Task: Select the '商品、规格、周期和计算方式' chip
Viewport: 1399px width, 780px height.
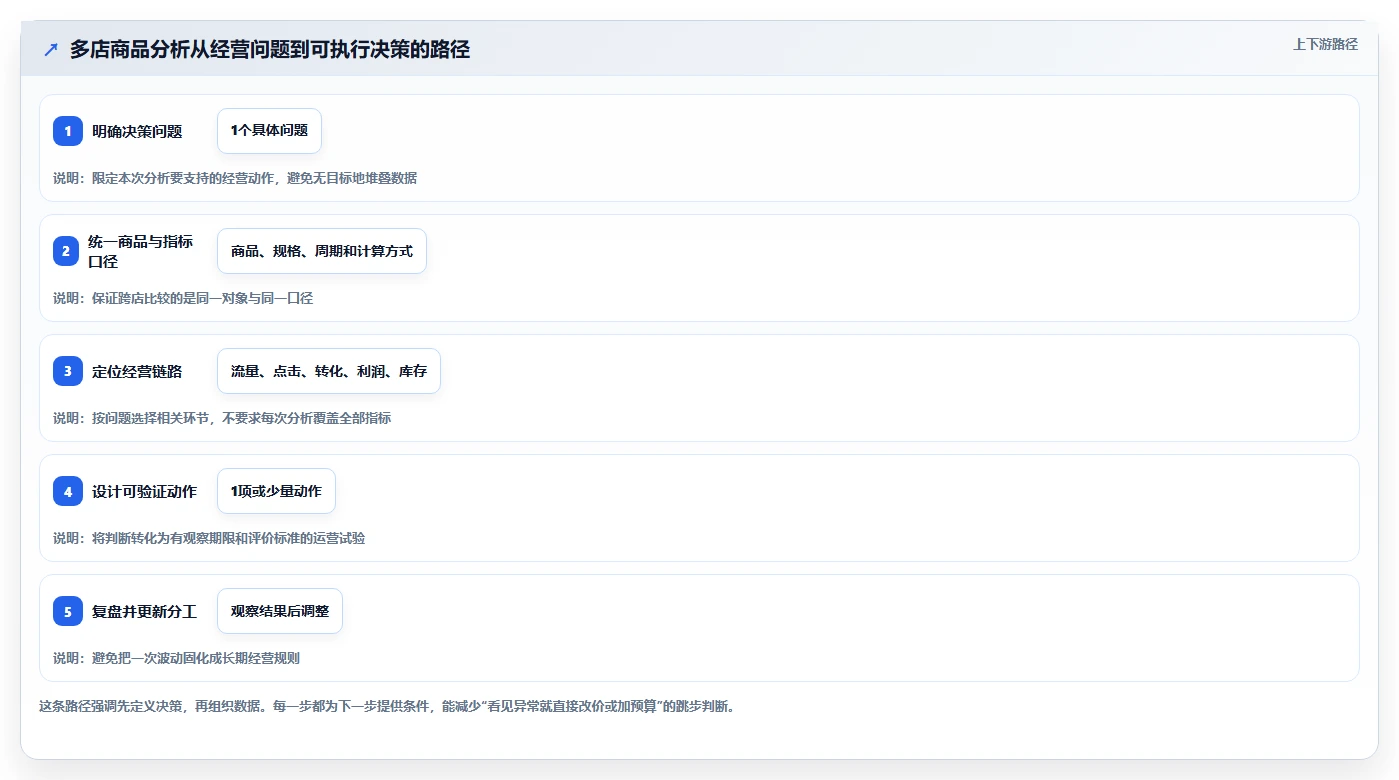Action: (x=322, y=251)
